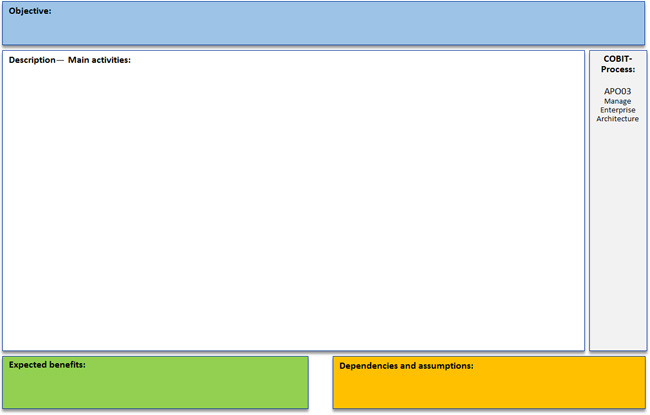Screen dimensions: 650x415
Task: Click the "Main activities:" heading text
Action: click(x=99, y=60)
